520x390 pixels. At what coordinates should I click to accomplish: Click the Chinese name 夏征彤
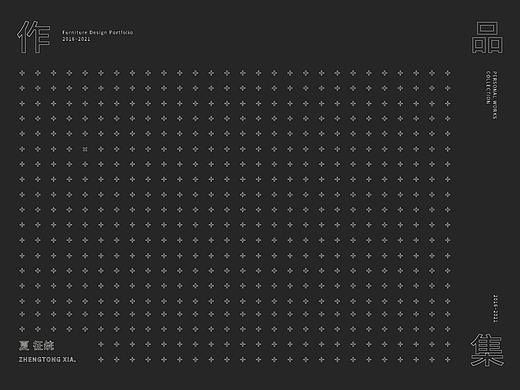[x=36, y=346]
